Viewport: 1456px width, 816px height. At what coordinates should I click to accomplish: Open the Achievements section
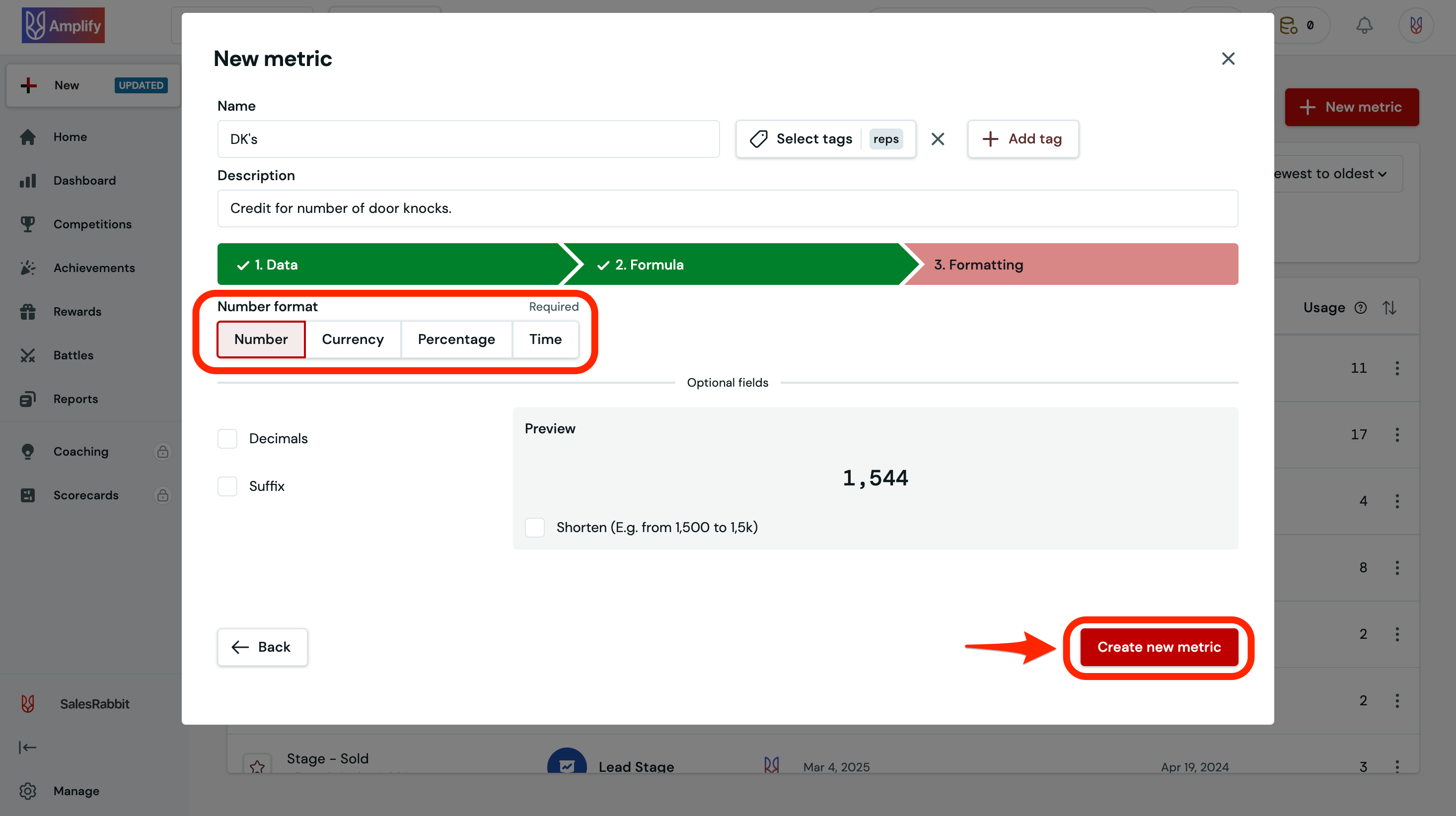(94, 268)
